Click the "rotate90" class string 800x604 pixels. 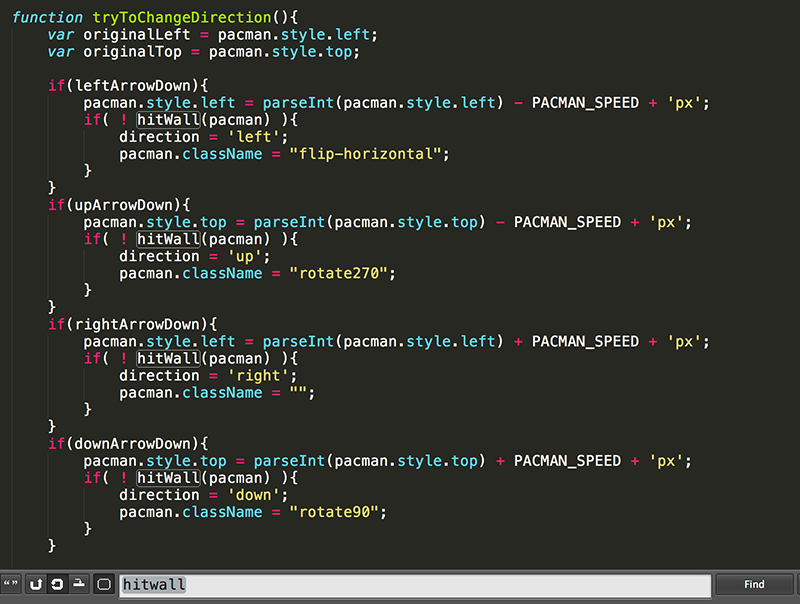point(334,512)
